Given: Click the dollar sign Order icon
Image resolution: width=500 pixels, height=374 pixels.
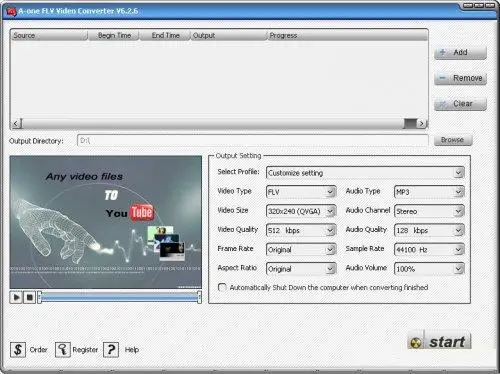Looking at the screenshot, I should 18,350.
